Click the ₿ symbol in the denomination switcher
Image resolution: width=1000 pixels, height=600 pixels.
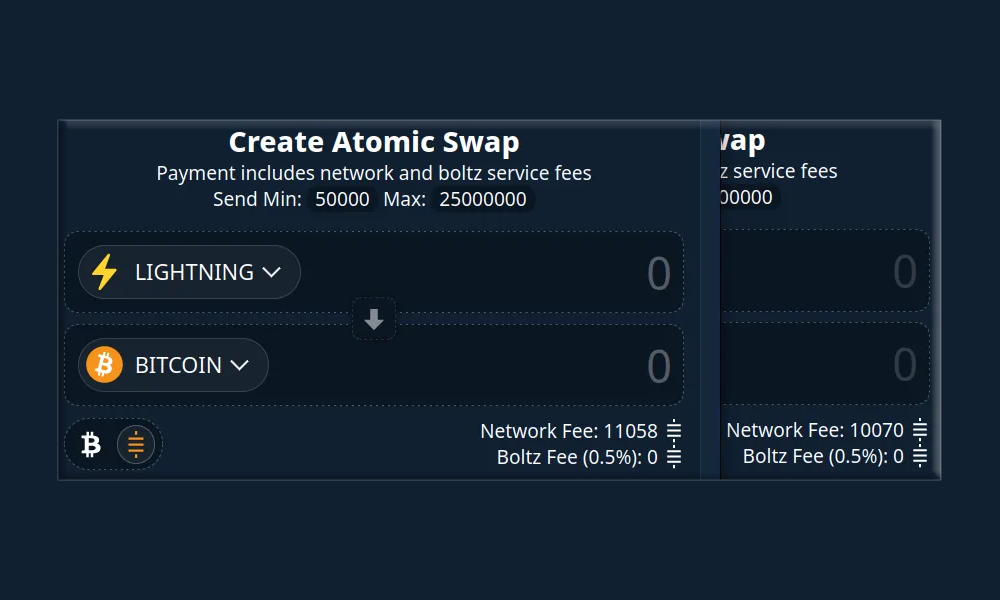91,443
